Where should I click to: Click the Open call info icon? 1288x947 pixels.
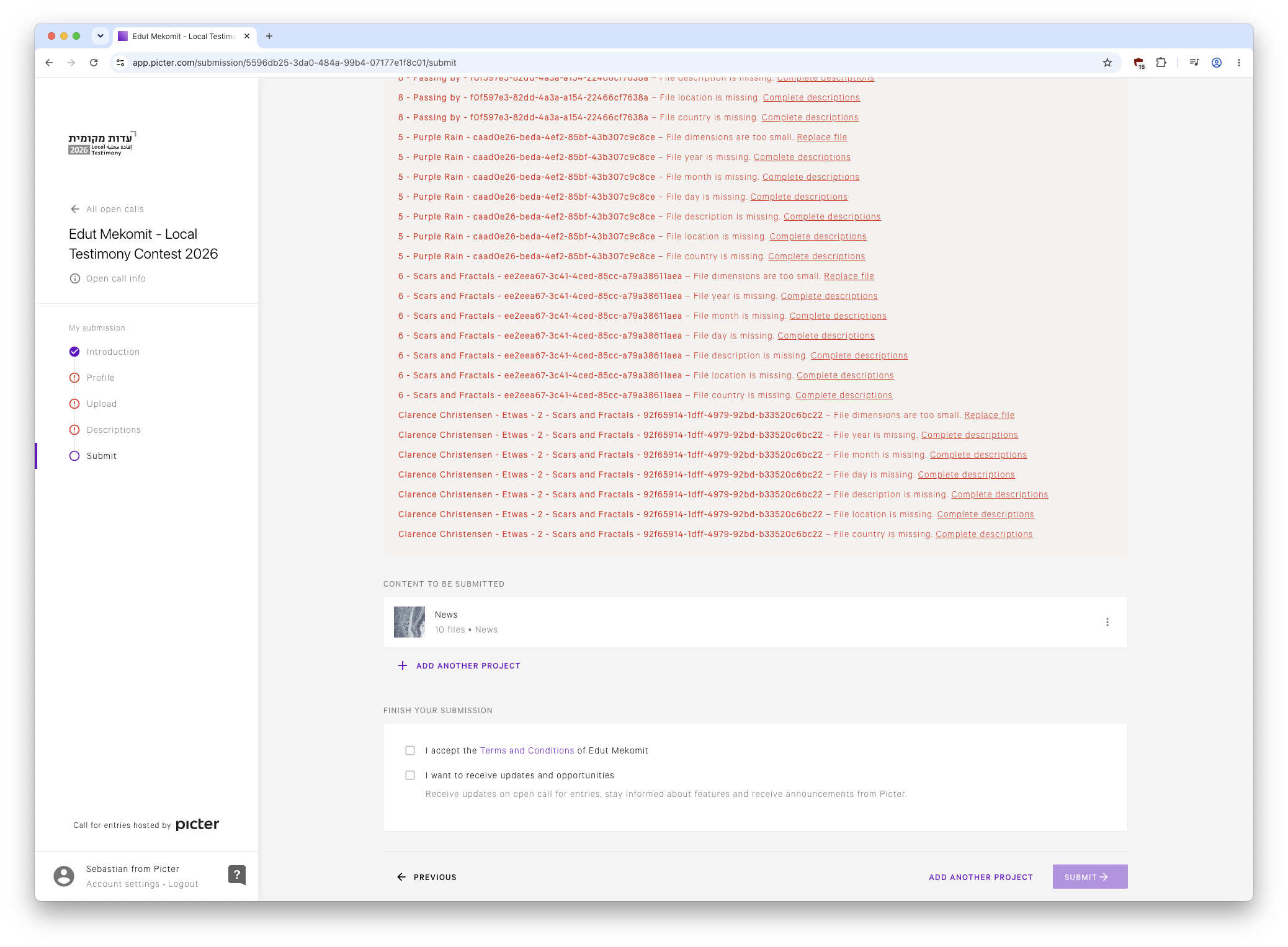75,278
